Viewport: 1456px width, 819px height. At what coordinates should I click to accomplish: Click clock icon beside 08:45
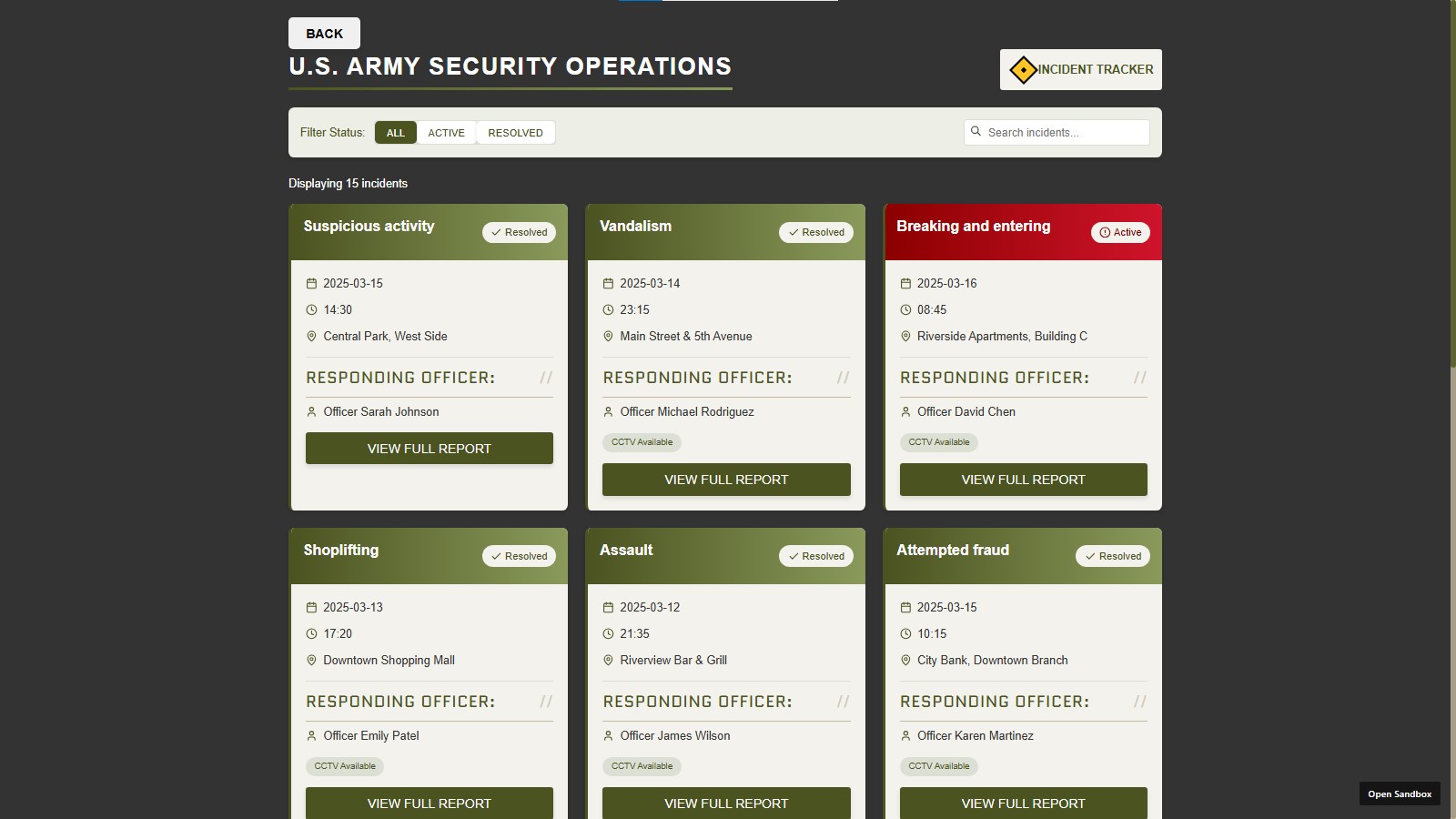905,310
